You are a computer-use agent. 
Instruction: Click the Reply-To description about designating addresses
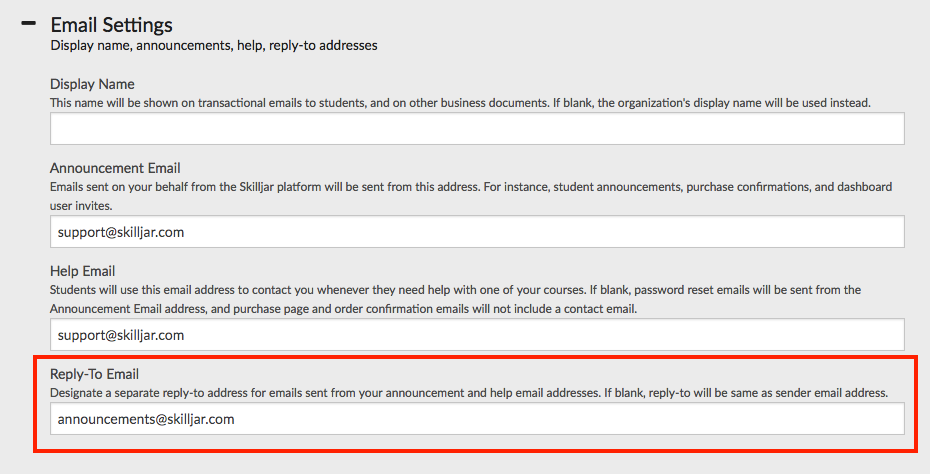click(x=468, y=393)
